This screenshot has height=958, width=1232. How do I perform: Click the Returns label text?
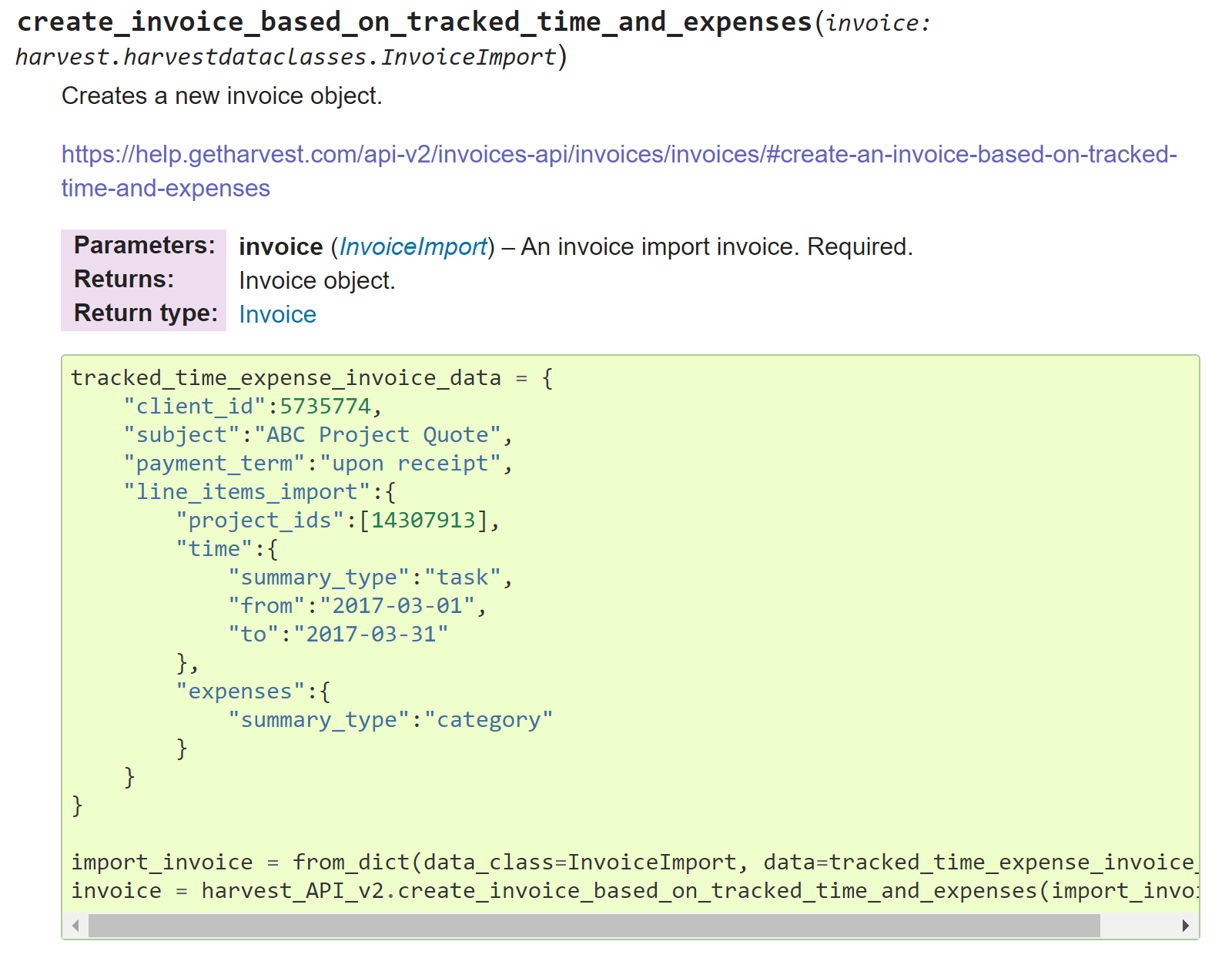[122, 279]
